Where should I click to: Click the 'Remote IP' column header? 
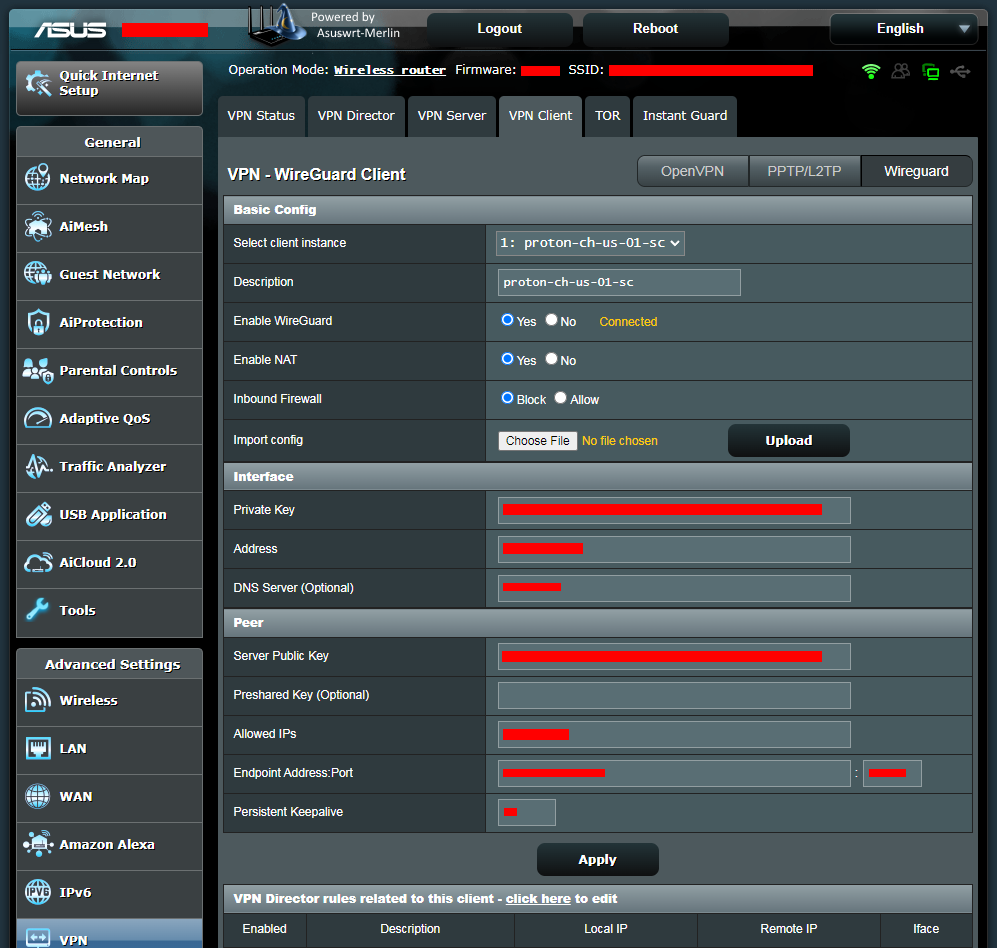[788, 929]
